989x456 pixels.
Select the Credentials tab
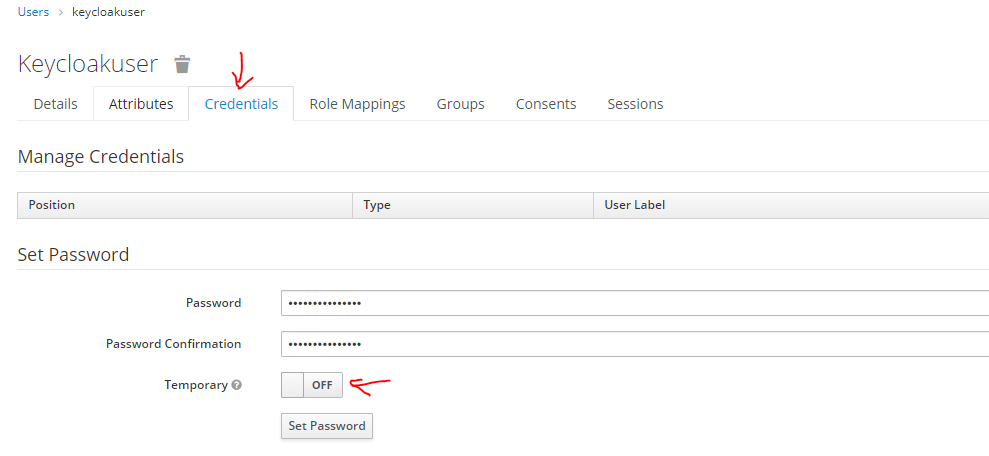point(241,104)
